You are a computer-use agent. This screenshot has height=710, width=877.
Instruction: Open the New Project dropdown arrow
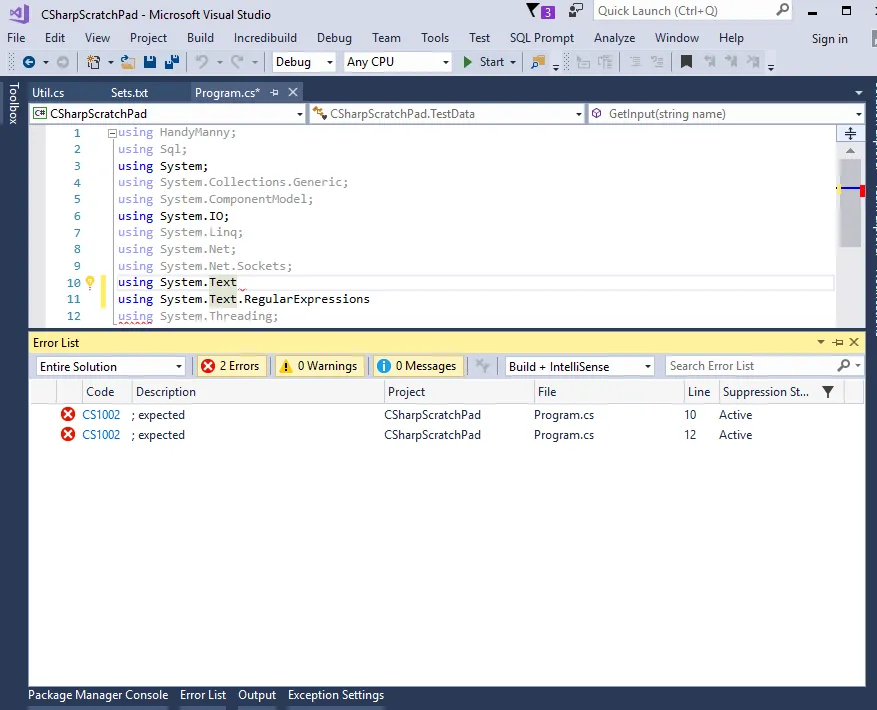[x=110, y=62]
